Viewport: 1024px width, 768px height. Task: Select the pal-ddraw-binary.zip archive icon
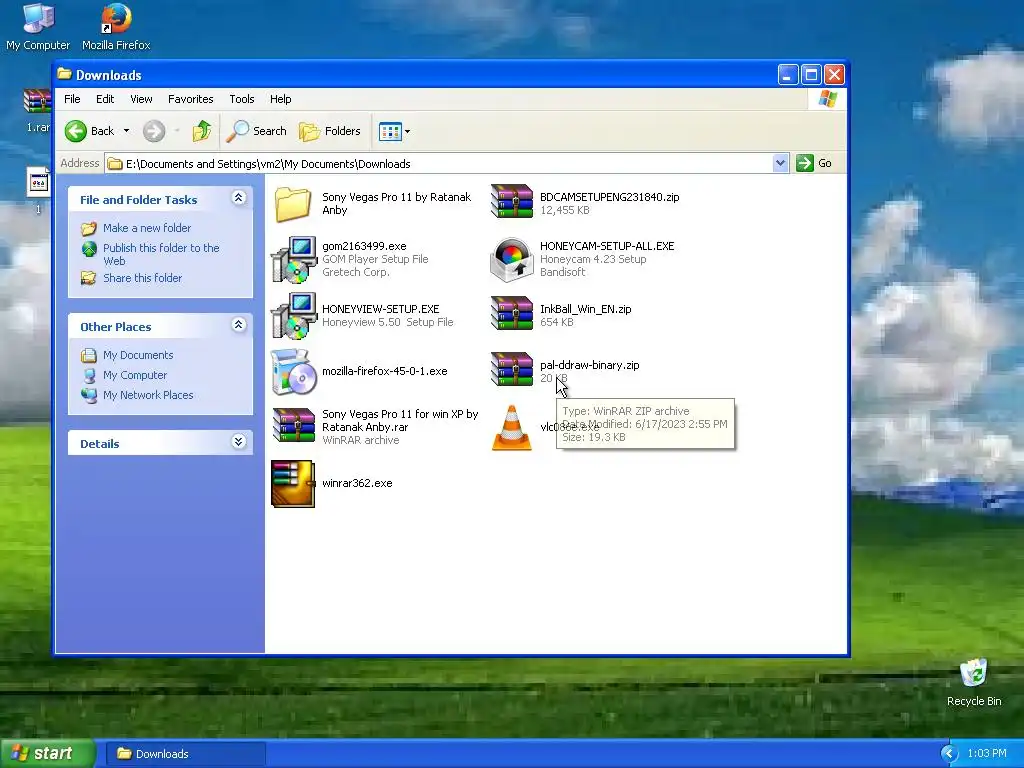512,370
